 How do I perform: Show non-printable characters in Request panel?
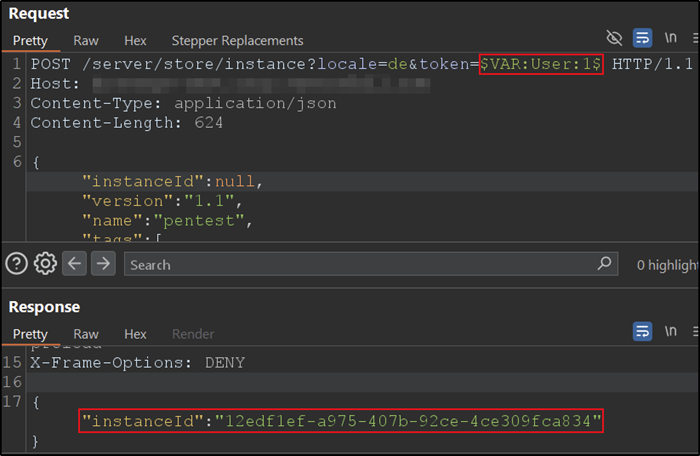pos(671,38)
